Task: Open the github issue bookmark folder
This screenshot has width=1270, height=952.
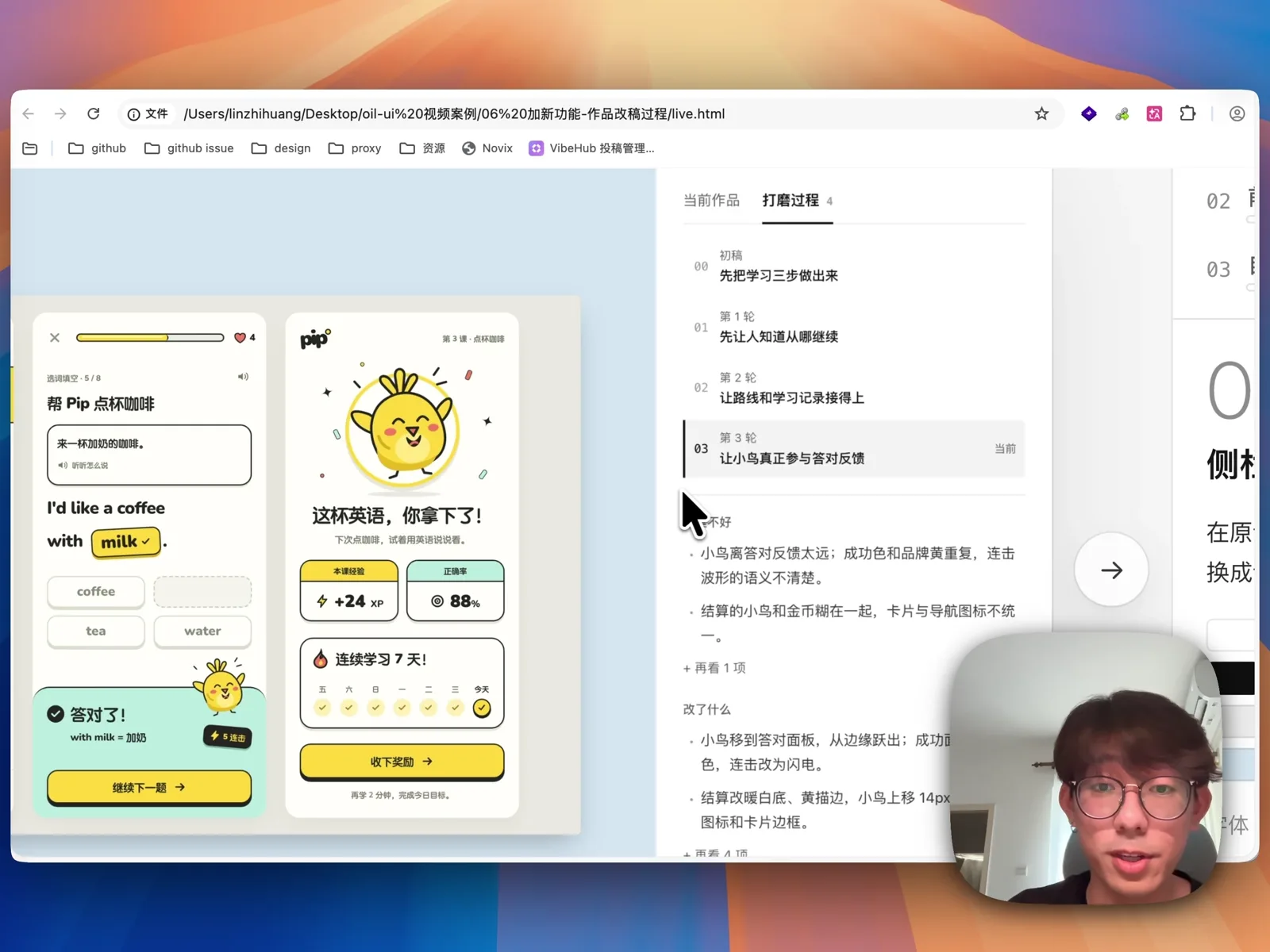Action: [189, 148]
